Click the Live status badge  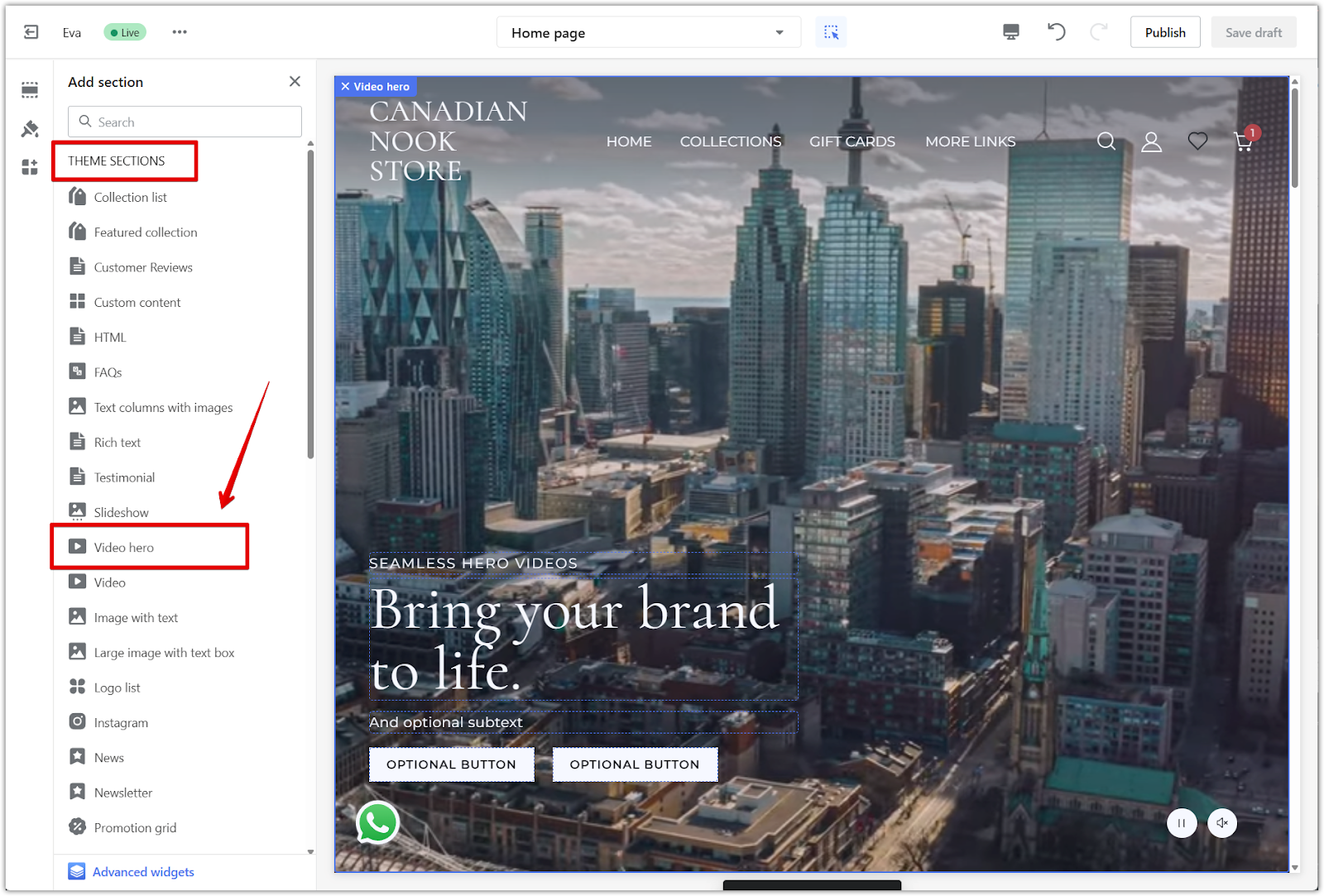pos(125,32)
